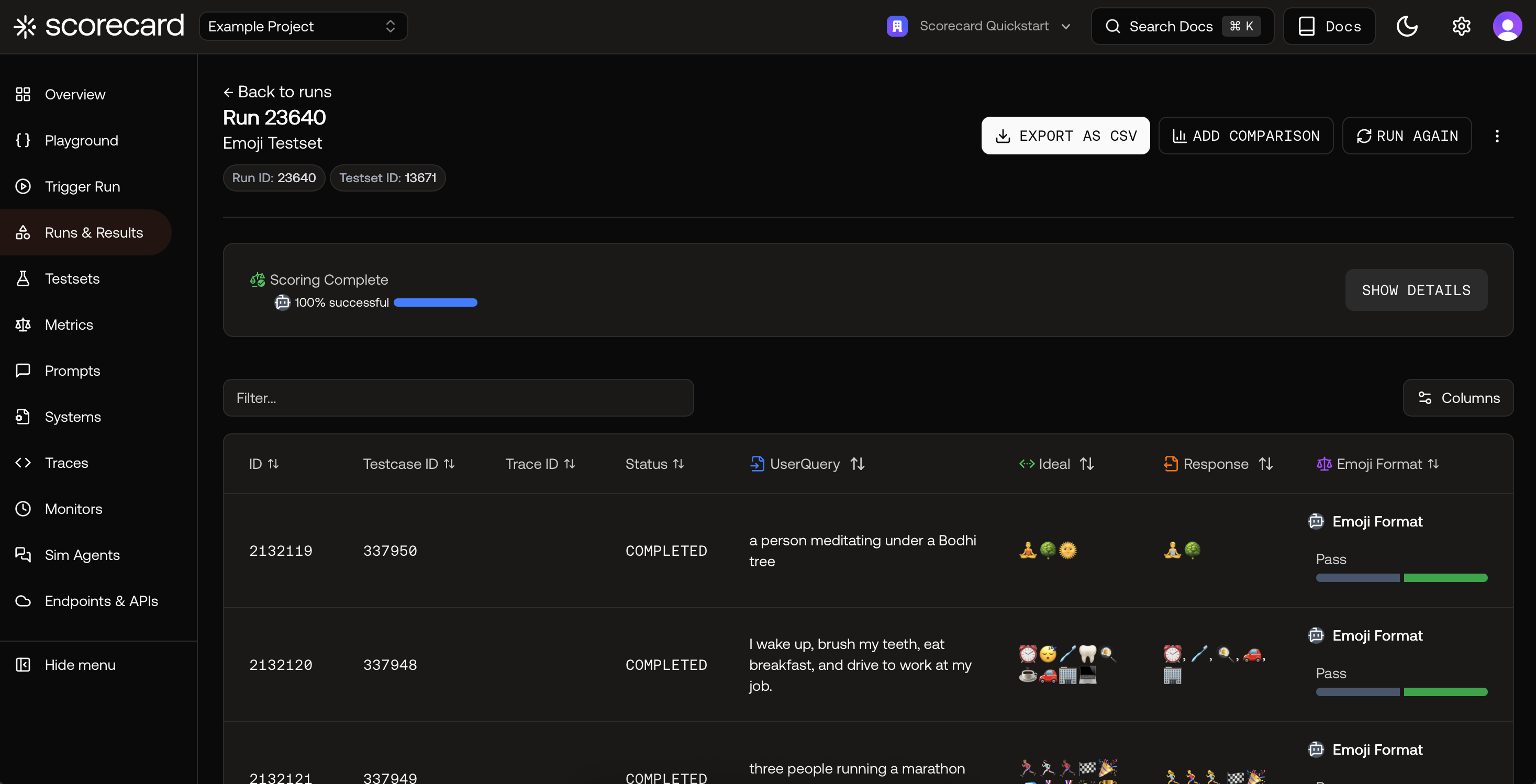
Task: Click the Testsets flask icon
Action: (23, 278)
